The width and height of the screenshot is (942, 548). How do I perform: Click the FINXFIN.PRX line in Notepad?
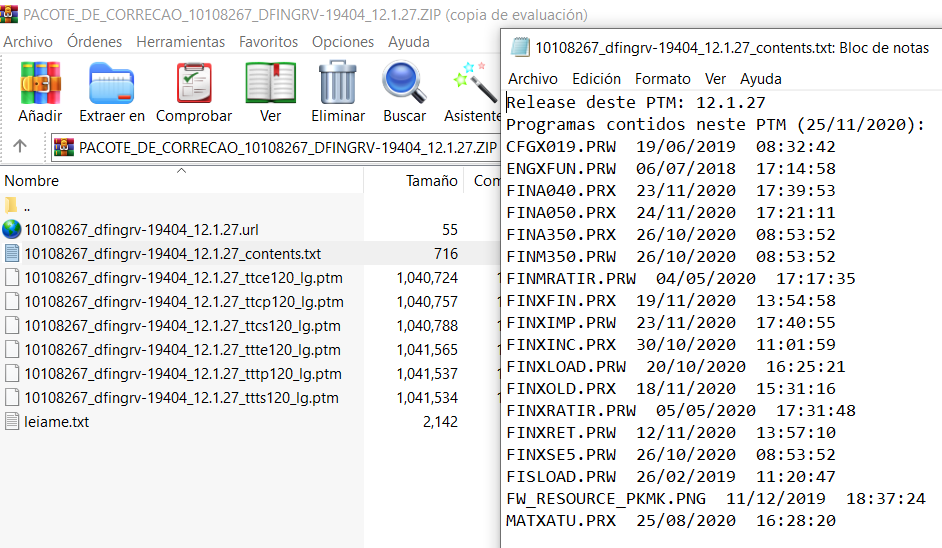click(670, 300)
